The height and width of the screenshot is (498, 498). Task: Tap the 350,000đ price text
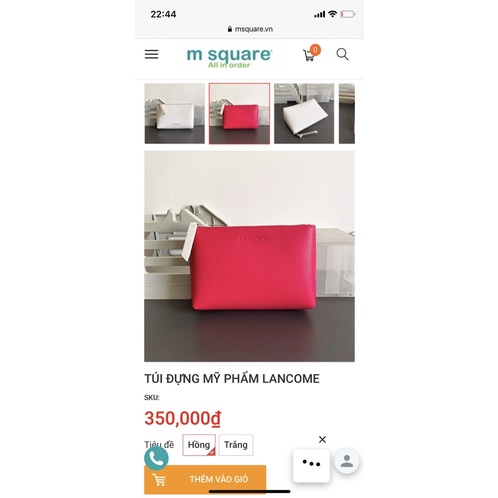pos(183,418)
